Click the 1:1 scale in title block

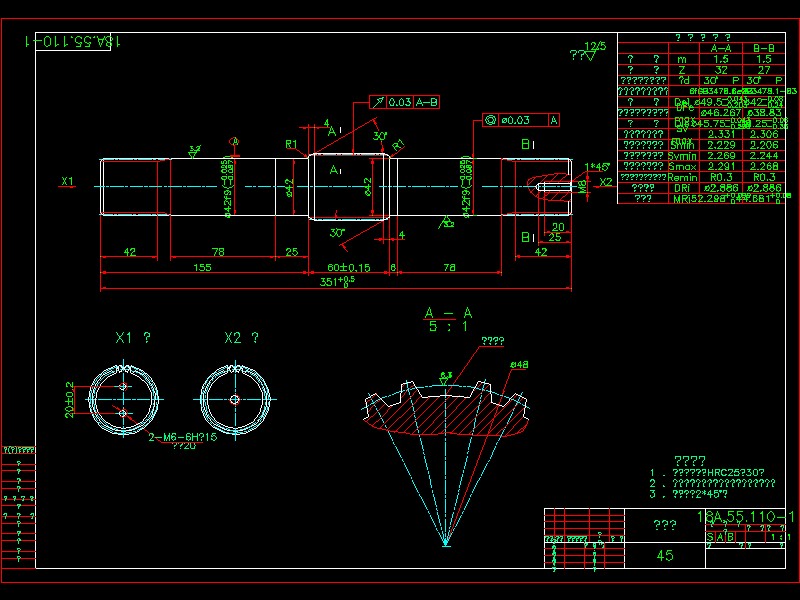781,537
